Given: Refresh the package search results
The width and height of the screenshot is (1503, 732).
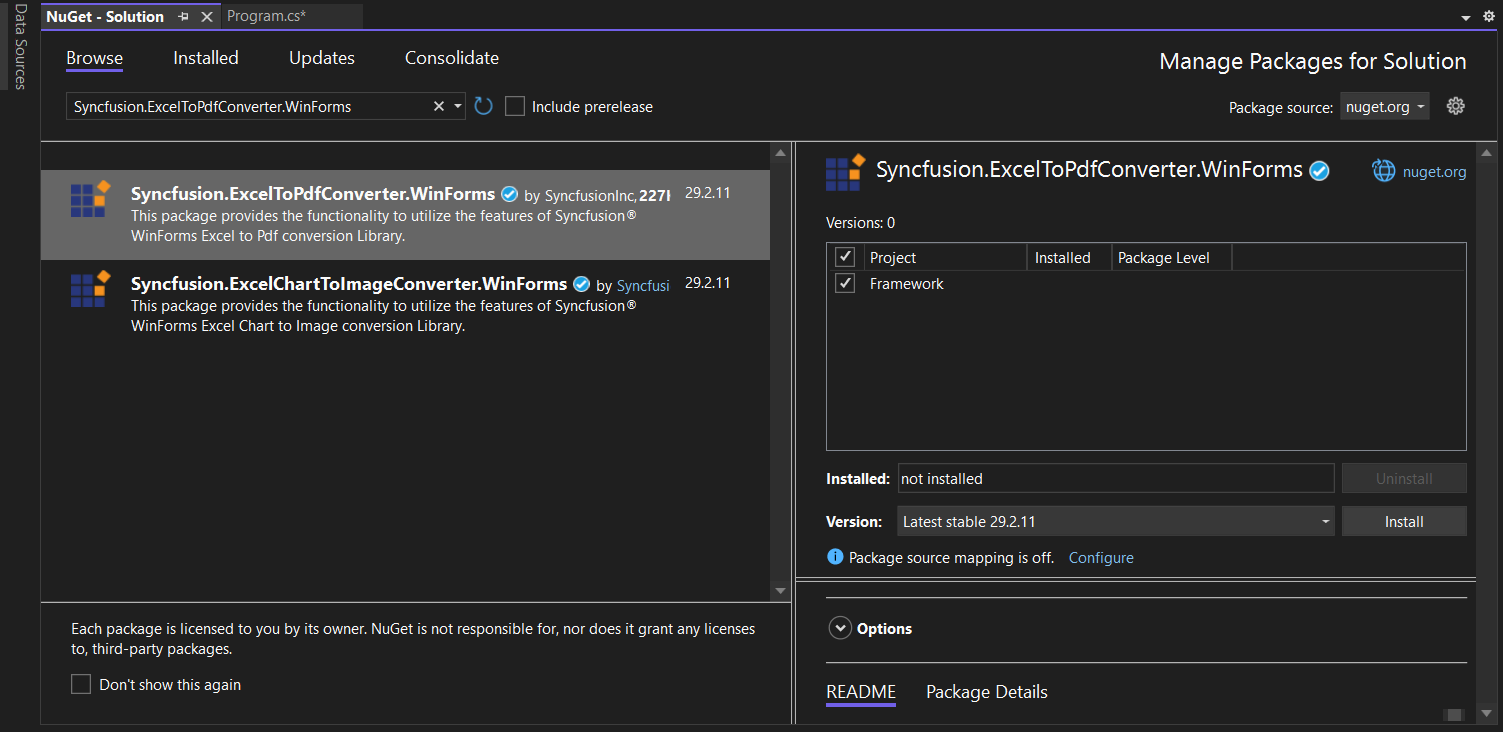Looking at the screenshot, I should tap(483, 105).
